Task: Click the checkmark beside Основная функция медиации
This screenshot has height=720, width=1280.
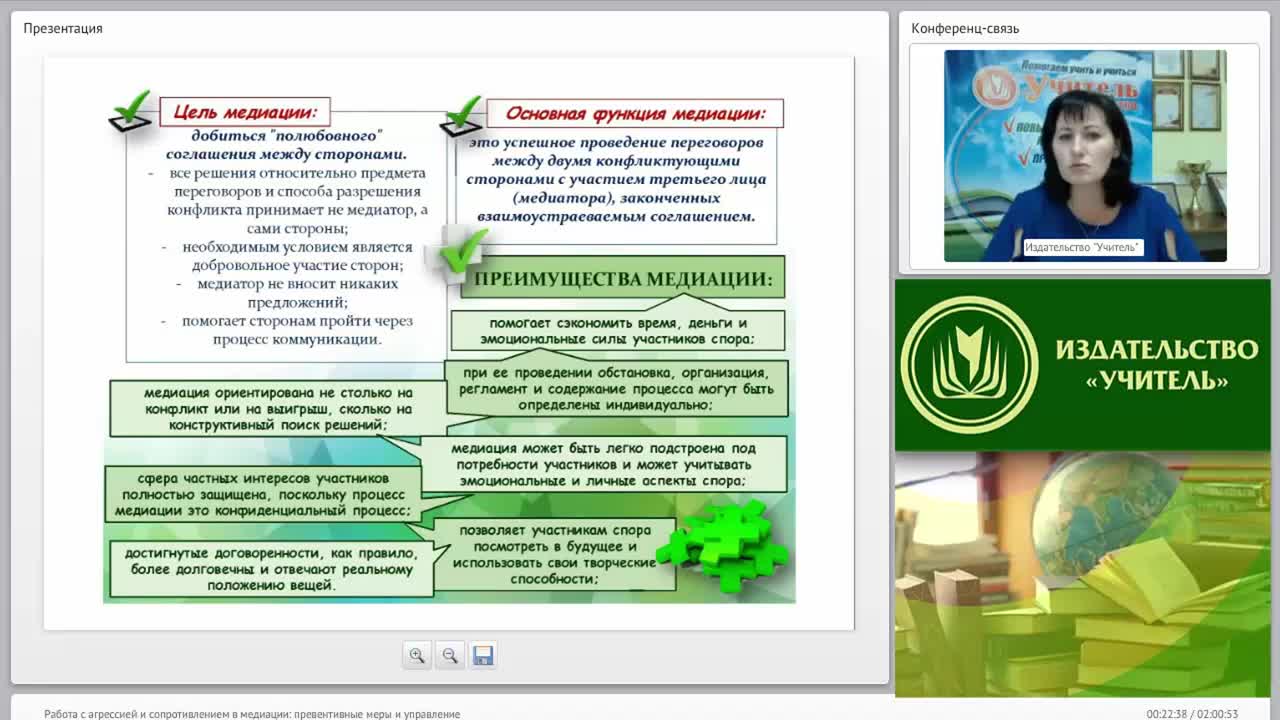Action: tap(461, 118)
